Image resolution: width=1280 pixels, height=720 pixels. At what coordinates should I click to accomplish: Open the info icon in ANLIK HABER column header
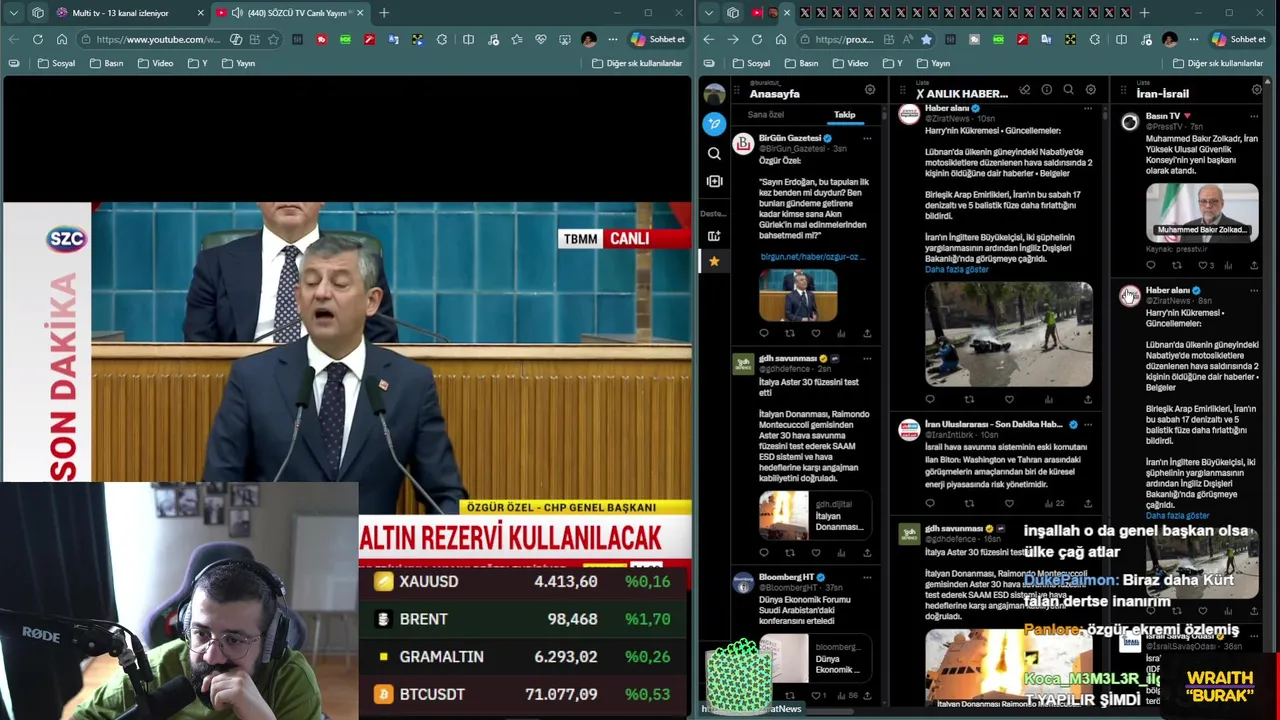pos(1047,89)
